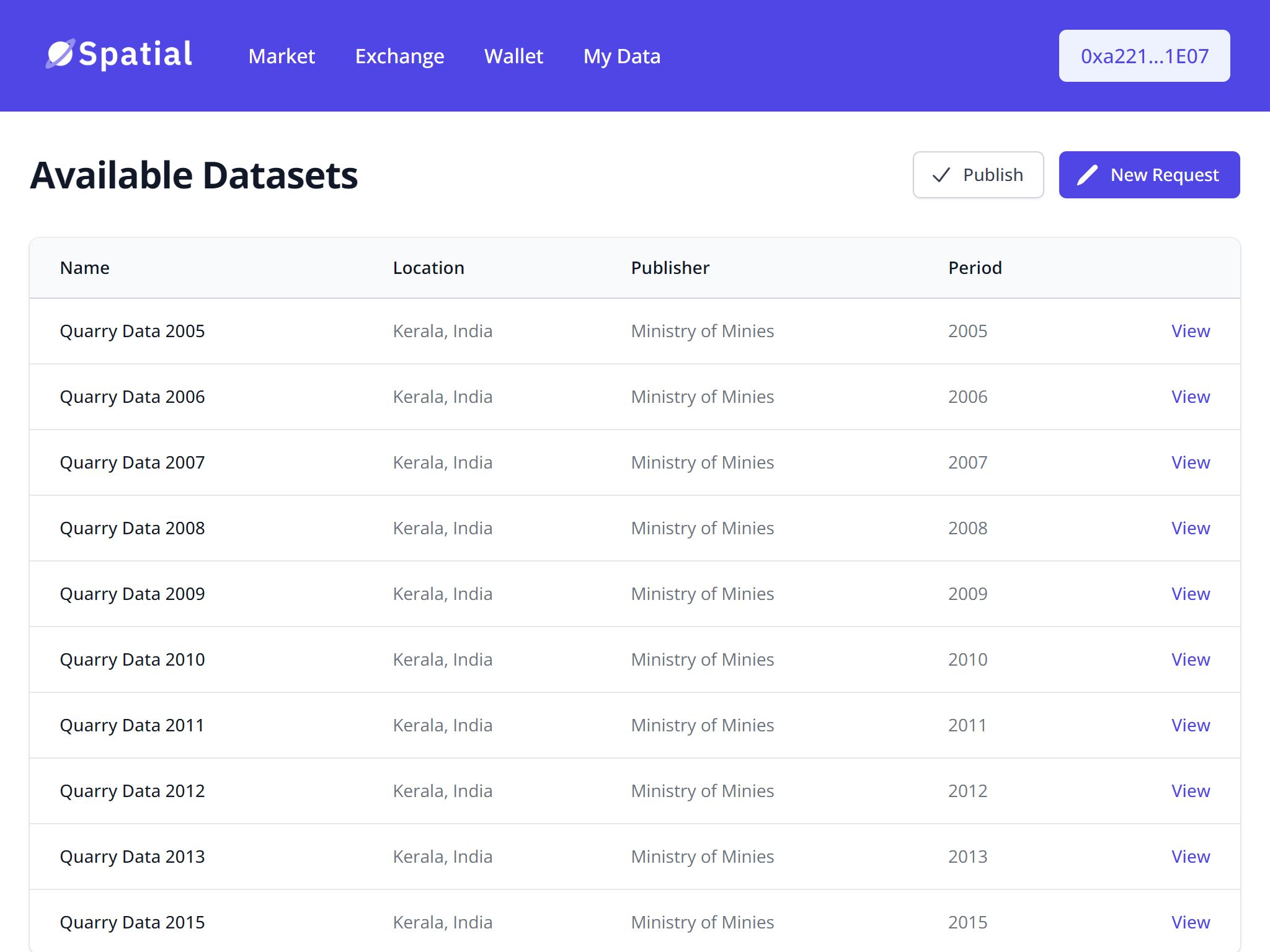Screen dimensions: 1270x952
Task: Go to the Wallet page
Action: (513, 56)
